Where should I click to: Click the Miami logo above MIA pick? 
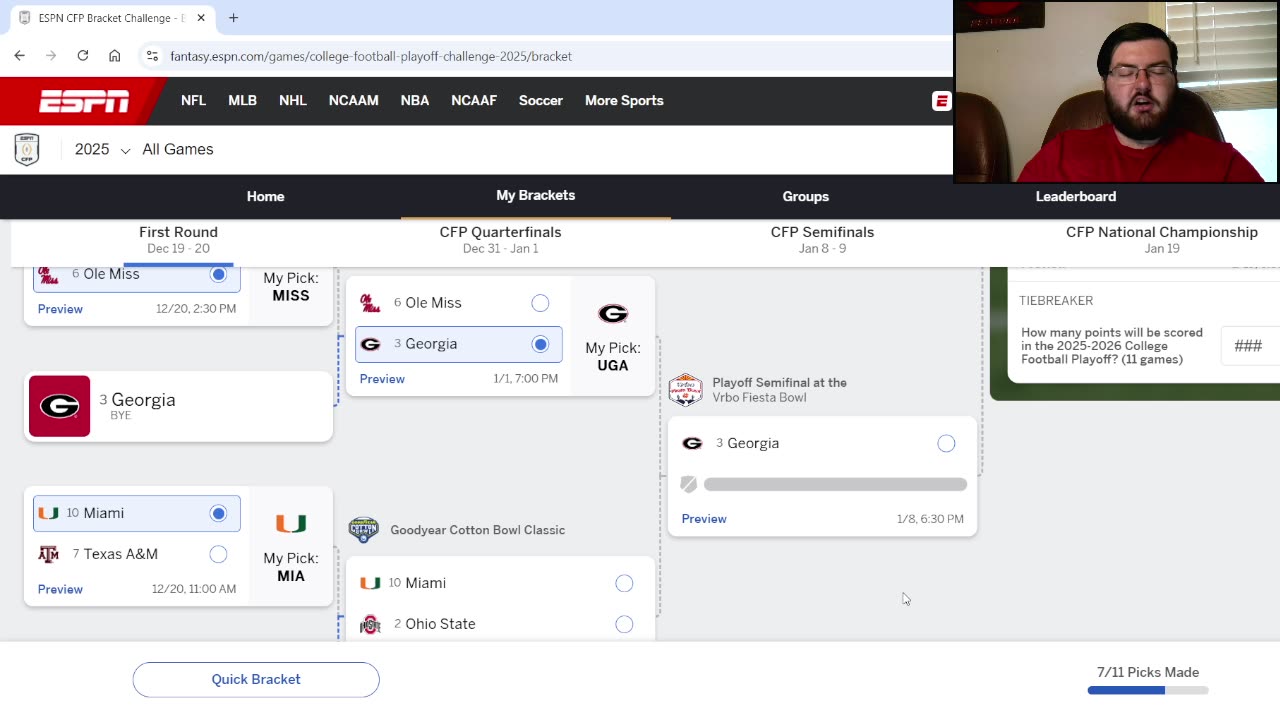pyautogui.click(x=291, y=524)
